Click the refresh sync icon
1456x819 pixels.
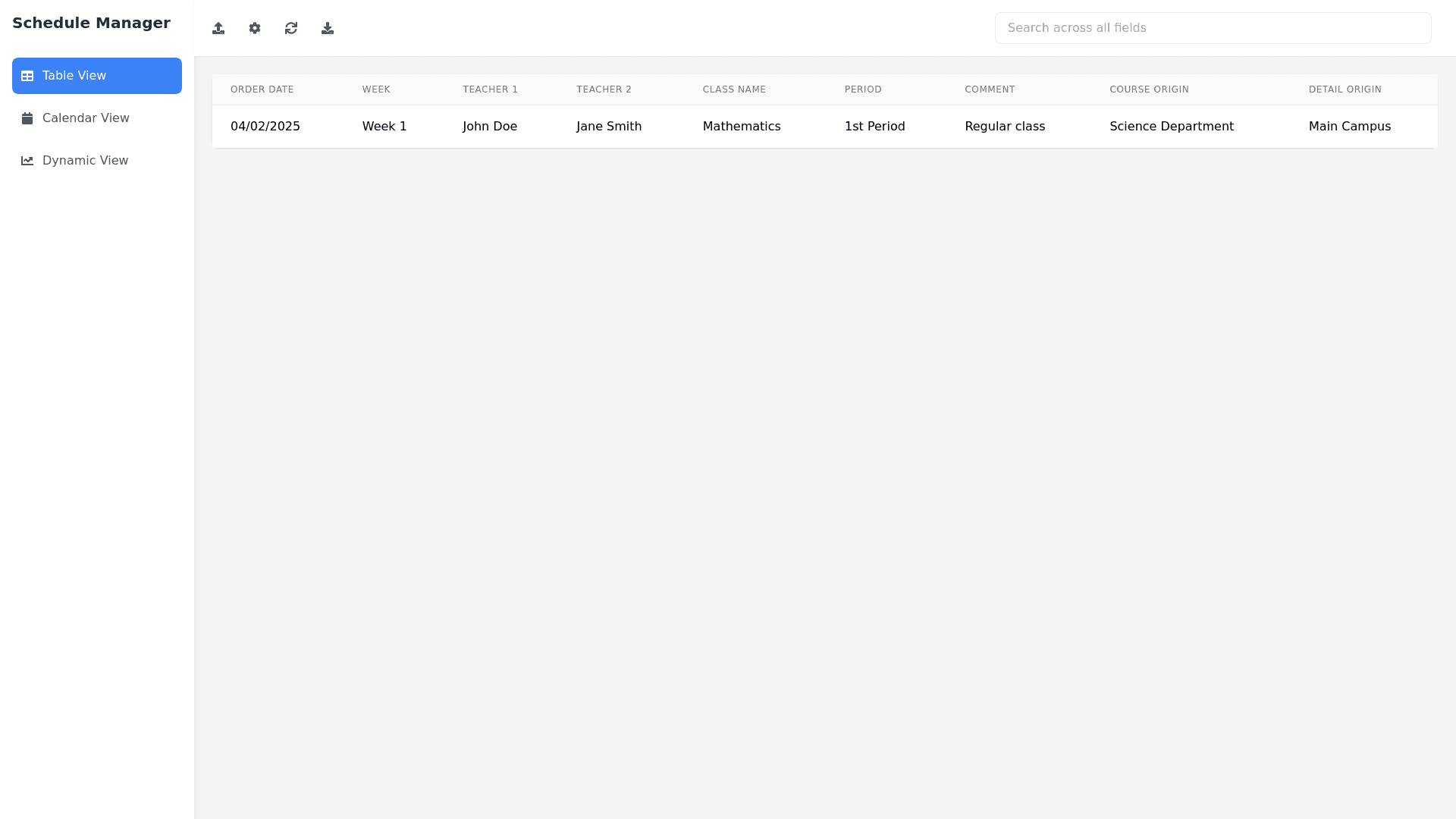pyautogui.click(x=291, y=28)
